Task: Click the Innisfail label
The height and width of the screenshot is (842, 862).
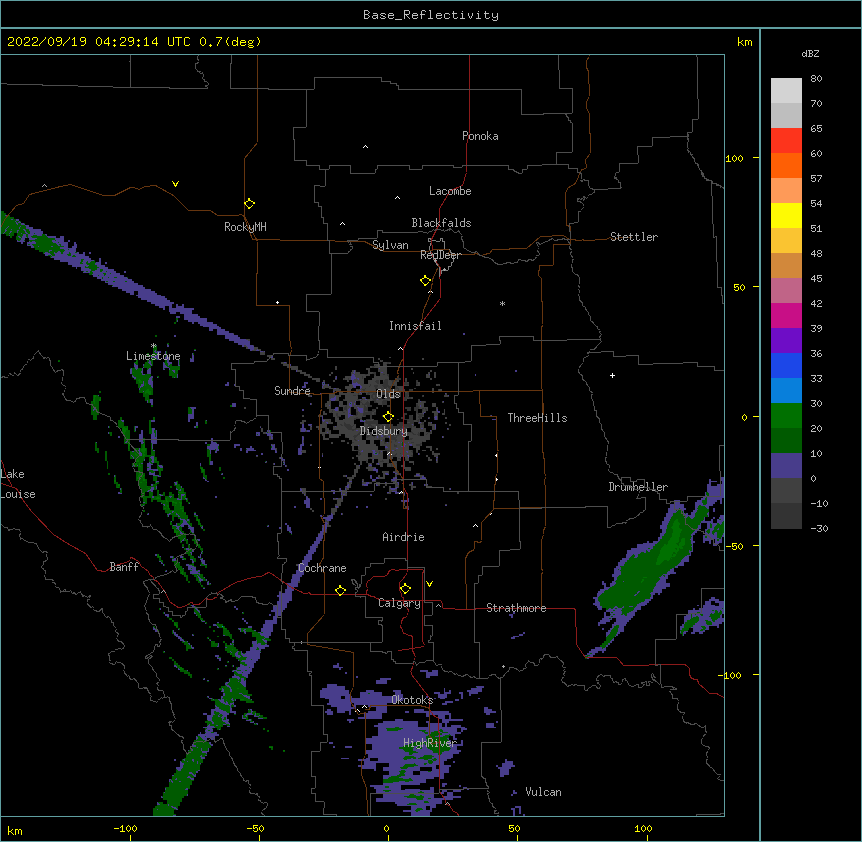Action: pyautogui.click(x=415, y=326)
